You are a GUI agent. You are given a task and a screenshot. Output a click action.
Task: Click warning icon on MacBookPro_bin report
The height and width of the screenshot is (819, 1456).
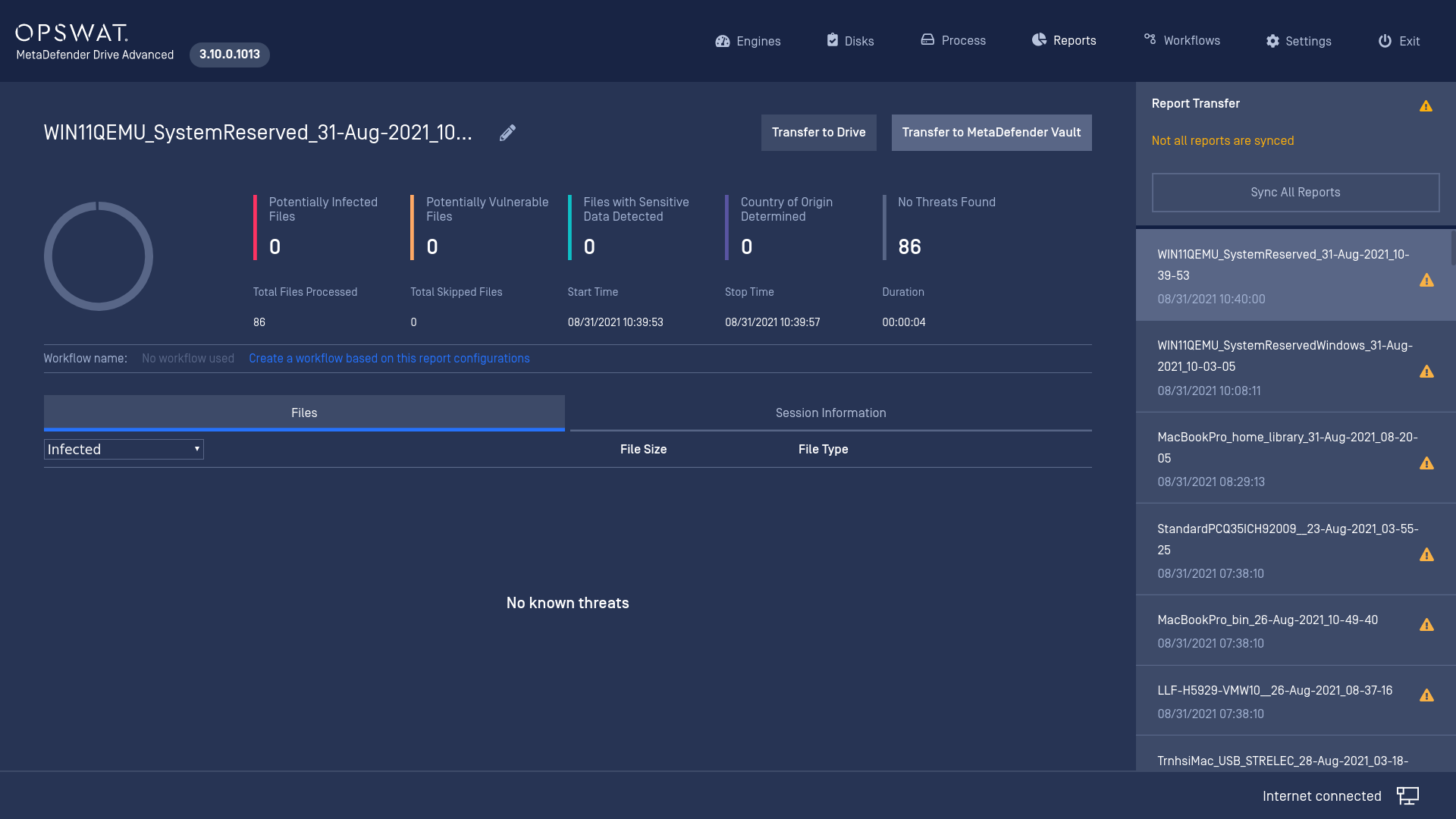tap(1426, 625)
